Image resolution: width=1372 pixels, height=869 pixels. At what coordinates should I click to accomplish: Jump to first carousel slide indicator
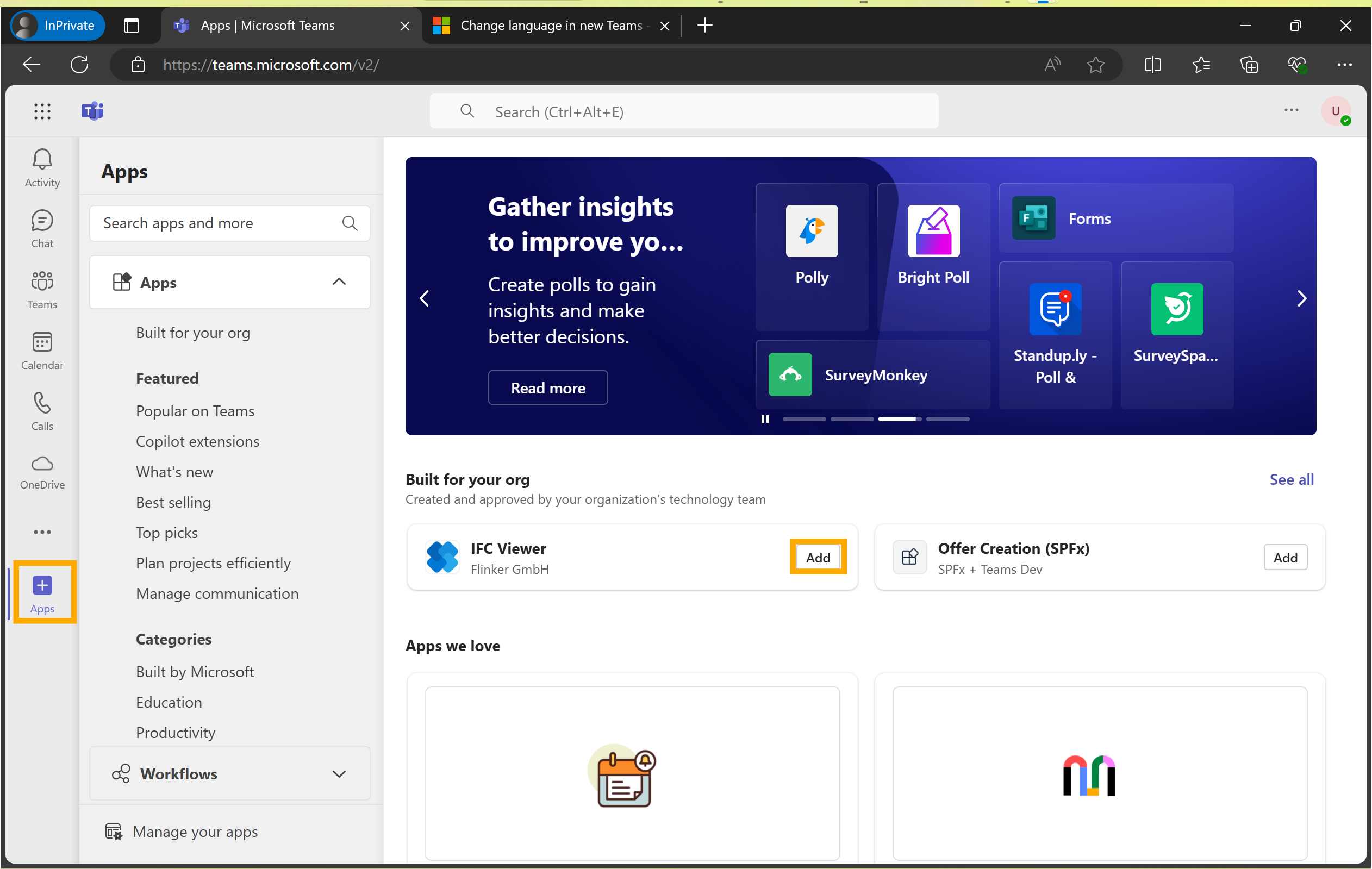tap(804, 419)
